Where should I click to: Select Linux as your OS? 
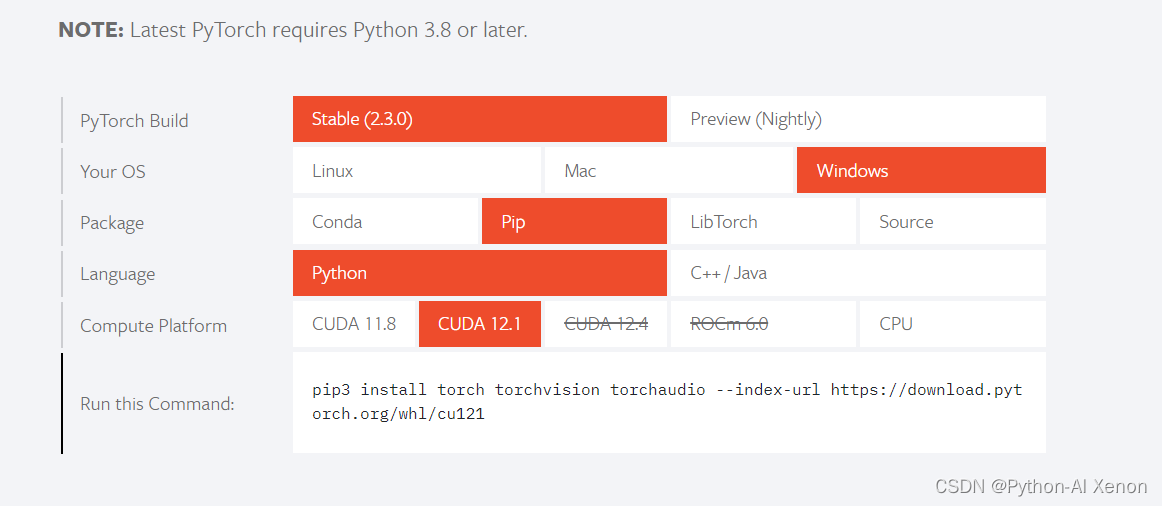pyautogui.click(x=416, y=170)
